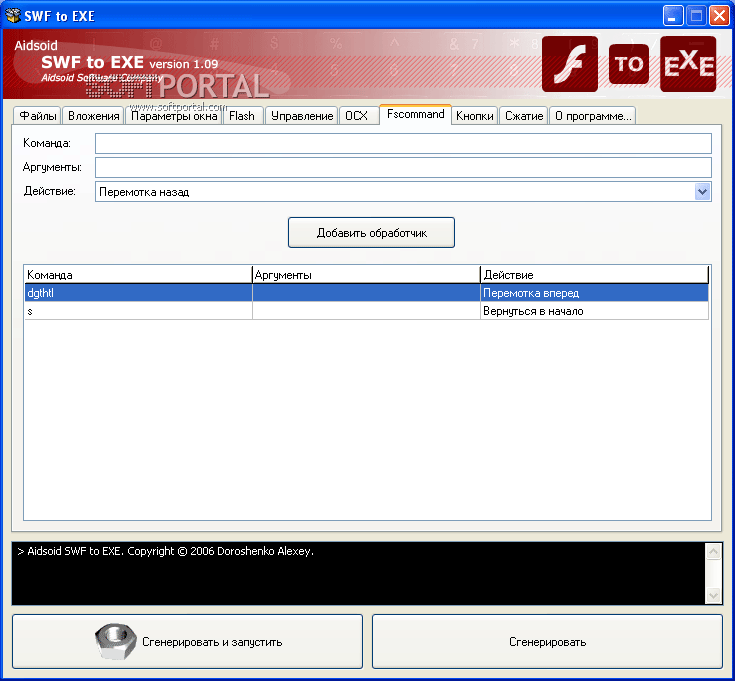Click the Вернуться в начало action cell
Viewport: 735px width, 681px height.
594,311
